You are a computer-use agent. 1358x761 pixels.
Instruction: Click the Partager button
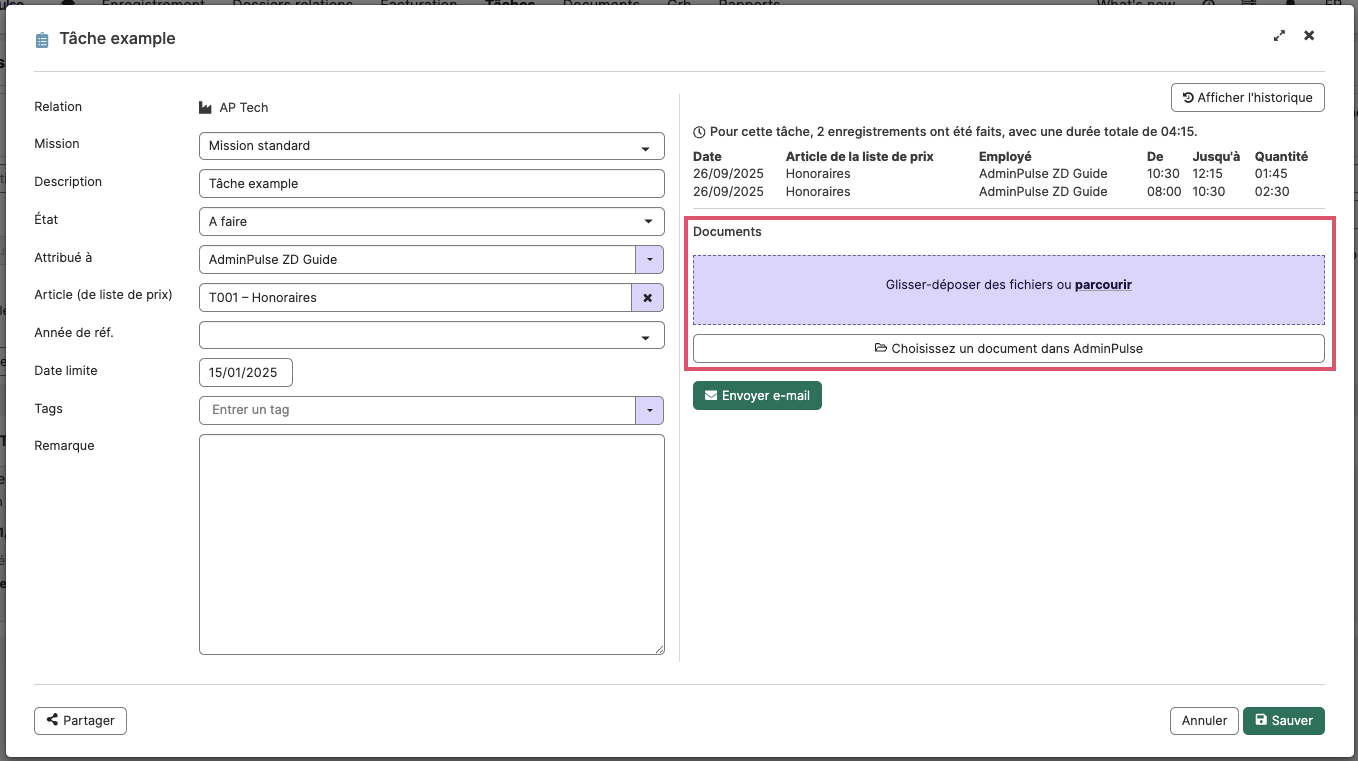click(80, 720)
